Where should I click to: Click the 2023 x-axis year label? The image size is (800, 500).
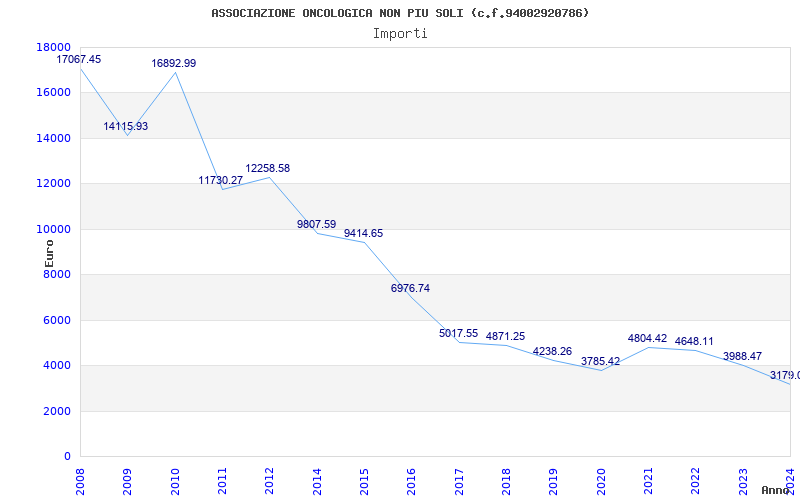coord(743,481)
